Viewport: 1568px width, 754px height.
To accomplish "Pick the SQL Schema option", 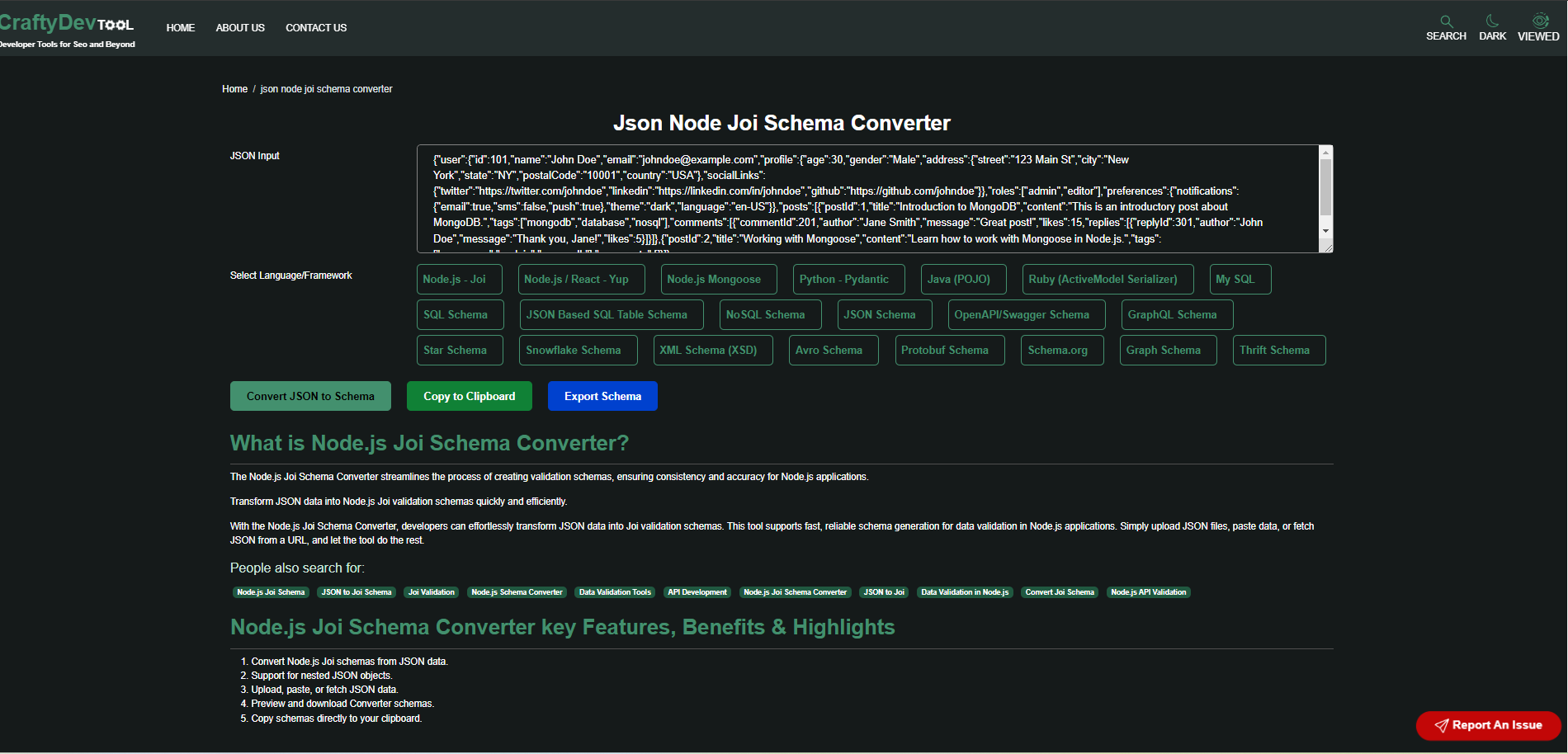I will pos(460,315).
